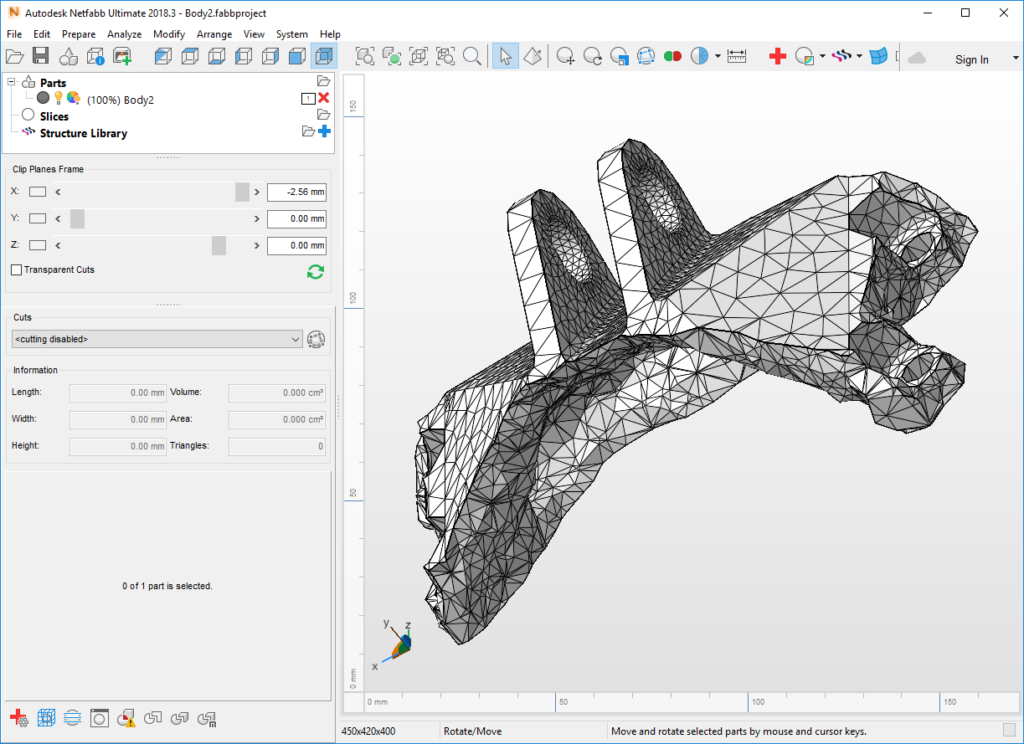Click the Save project floppy disk icon

(41, 57)
